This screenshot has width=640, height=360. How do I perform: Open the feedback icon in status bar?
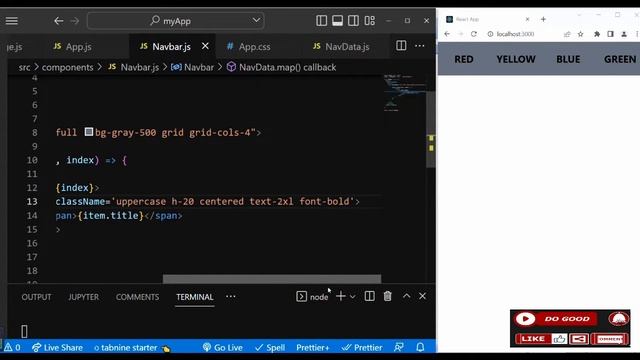[x=399, y=347]
